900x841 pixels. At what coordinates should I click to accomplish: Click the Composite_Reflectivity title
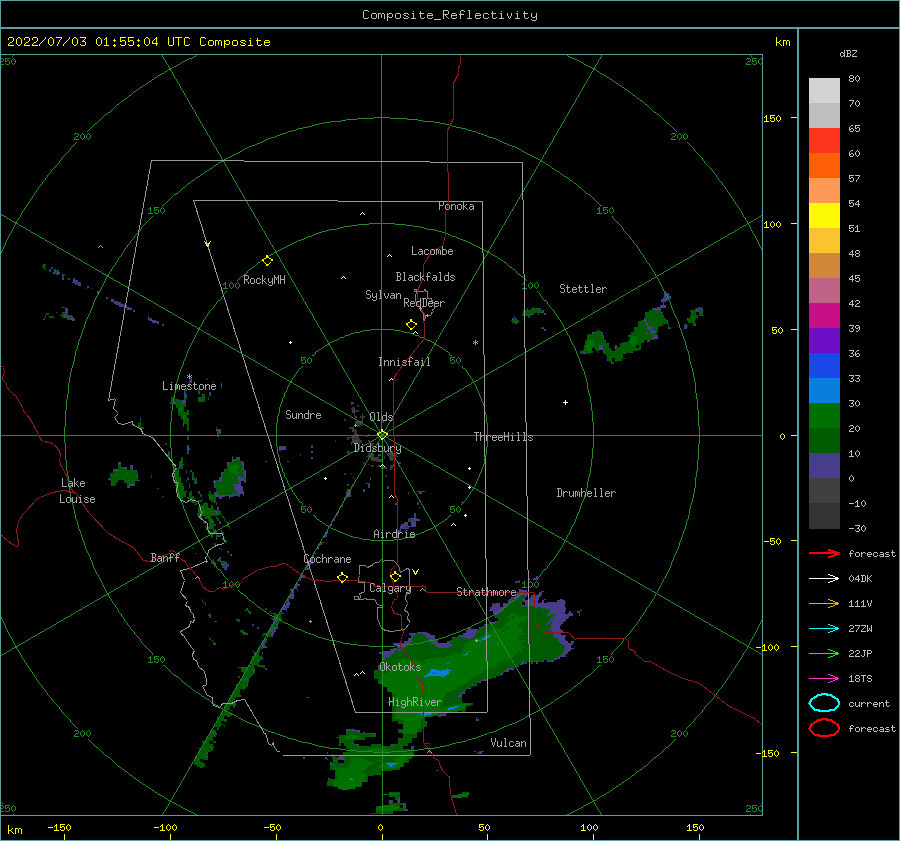tap(449, 15)
